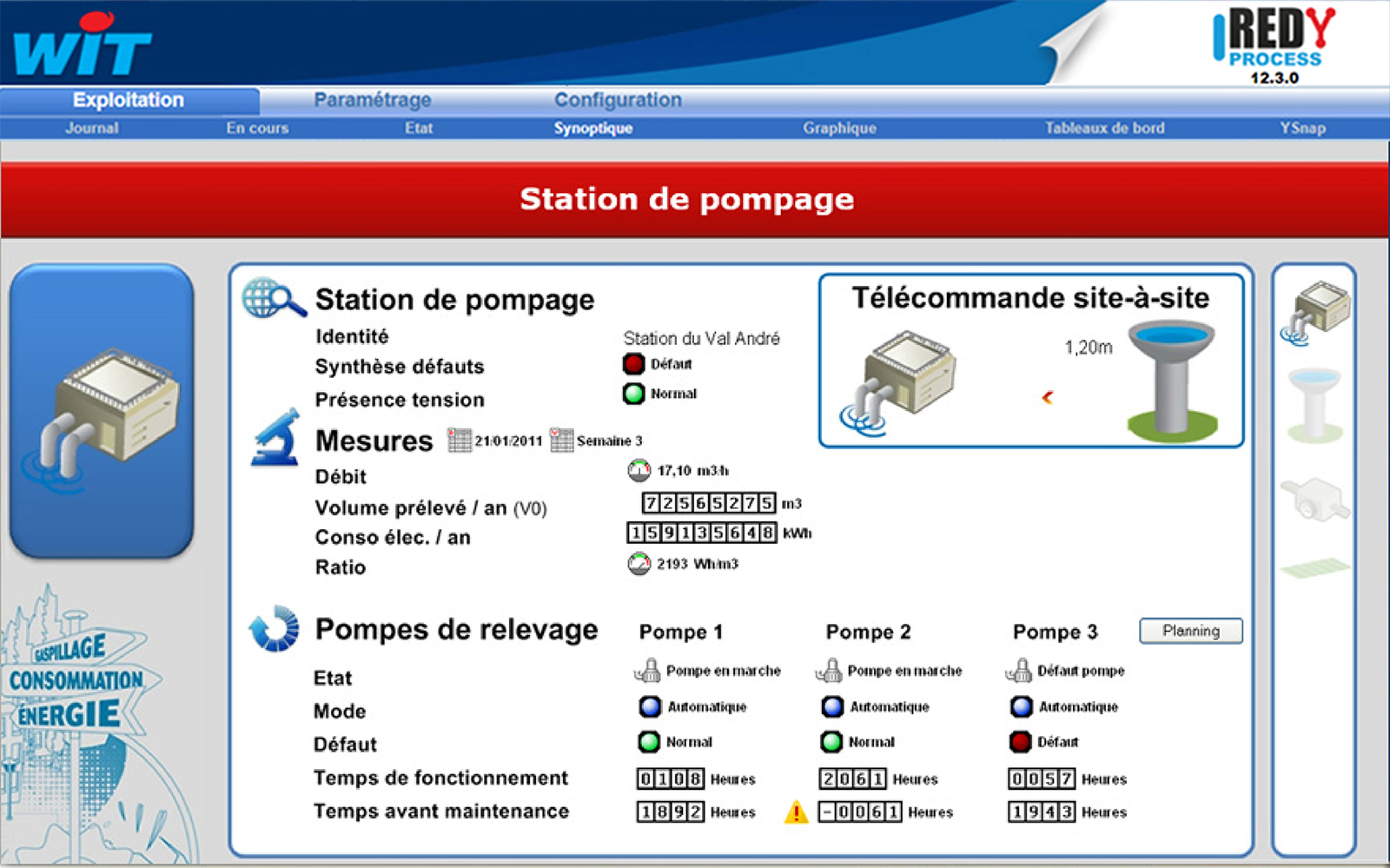
Task: Select the green field sidebar icon
Action: [1314, 568]
